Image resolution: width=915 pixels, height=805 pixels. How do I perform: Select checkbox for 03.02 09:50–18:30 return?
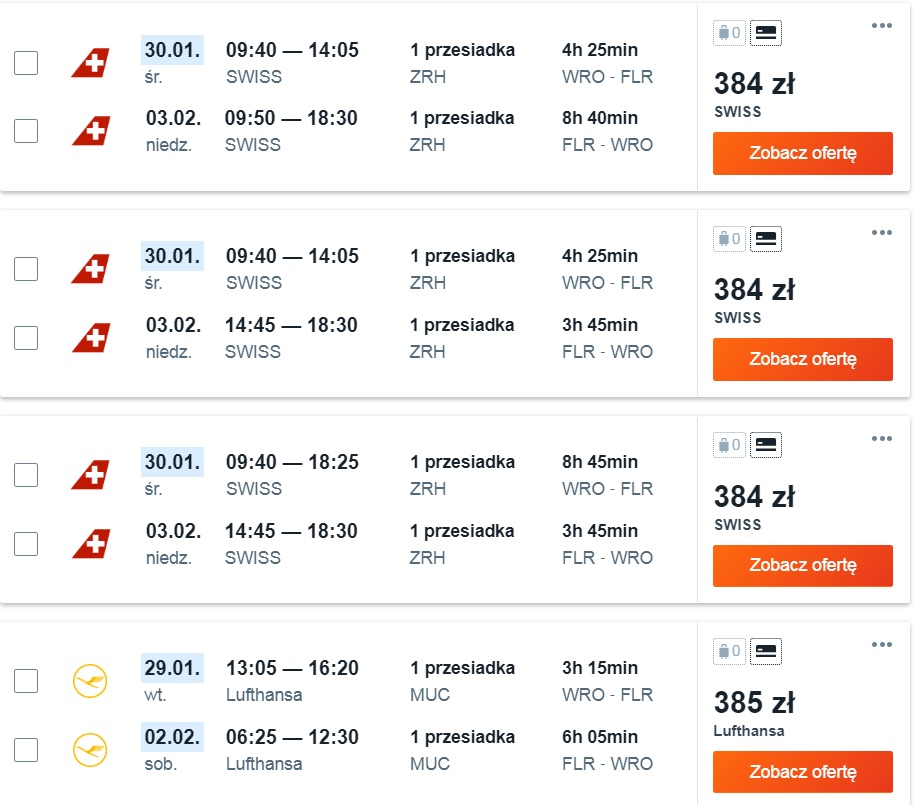pyautogui.click(x=26, y=131)
